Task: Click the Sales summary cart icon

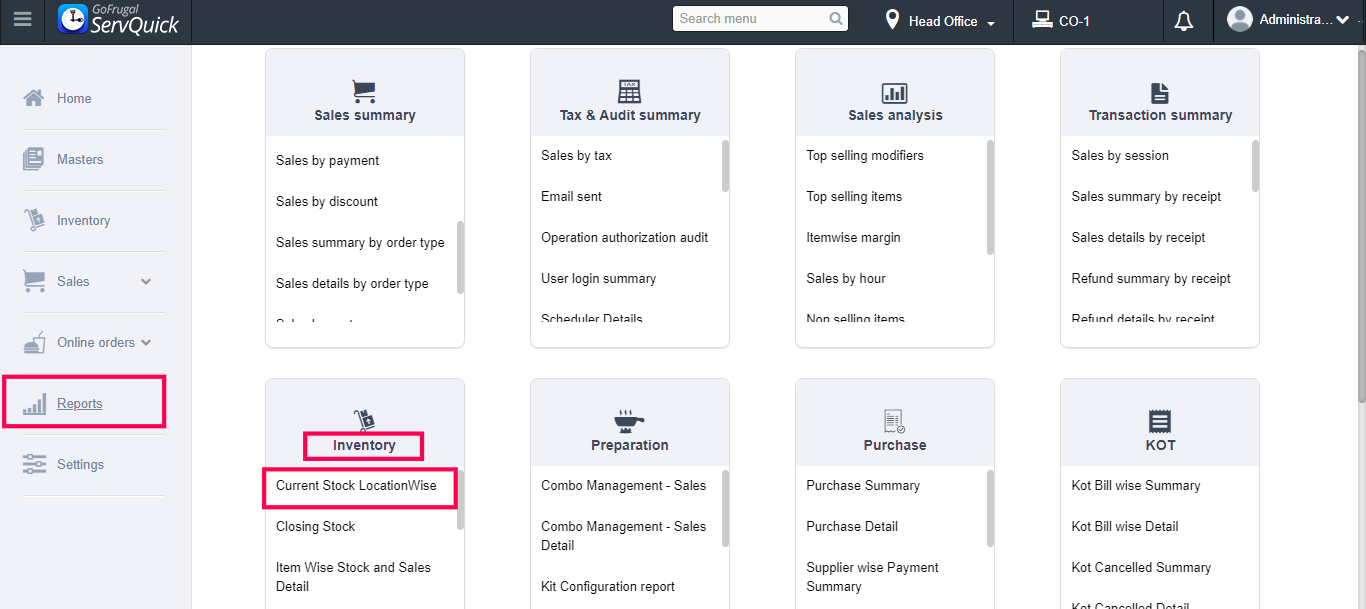Action: 364,92
